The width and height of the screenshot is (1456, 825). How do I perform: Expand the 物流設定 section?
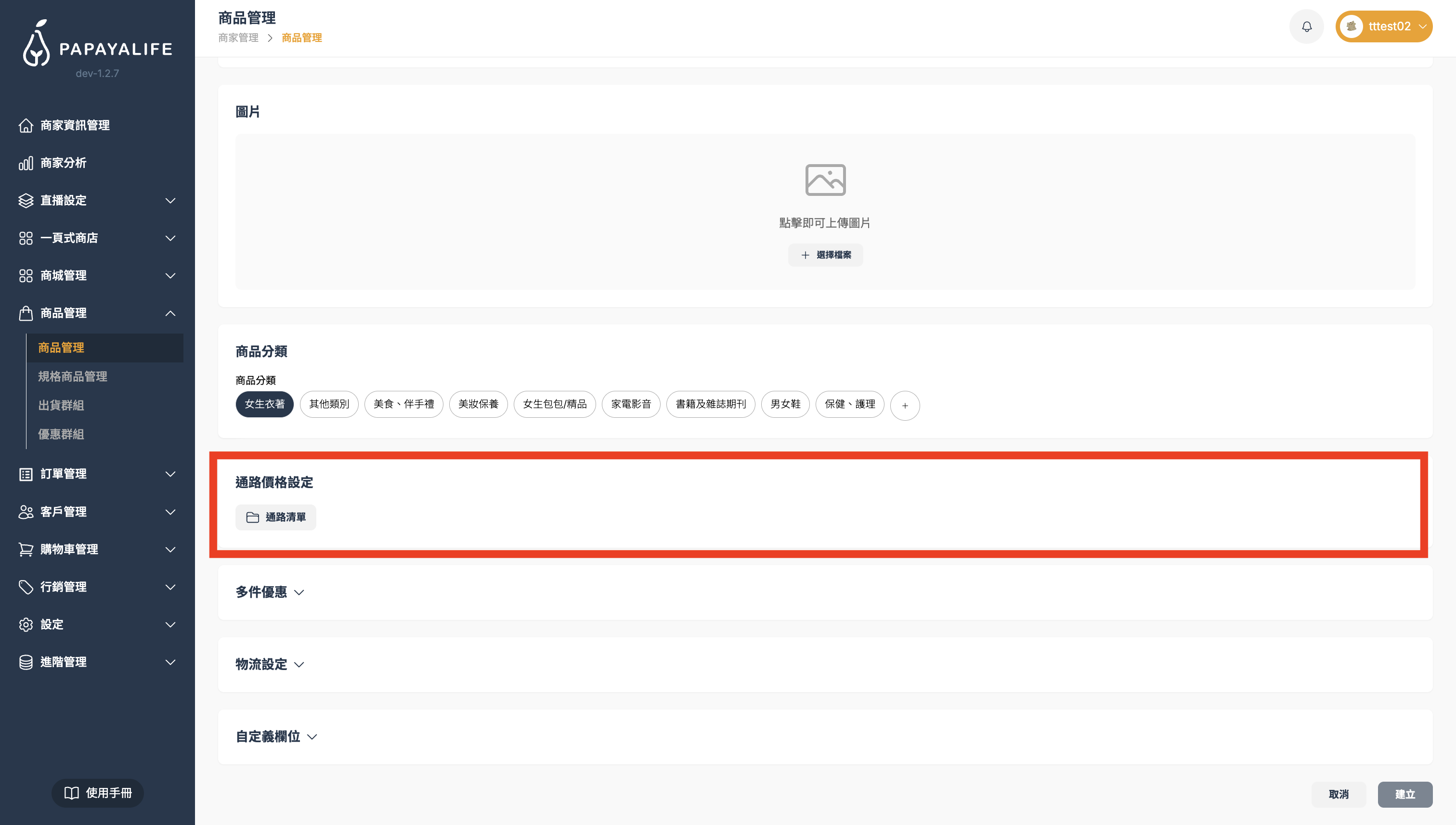pos(270,664)
